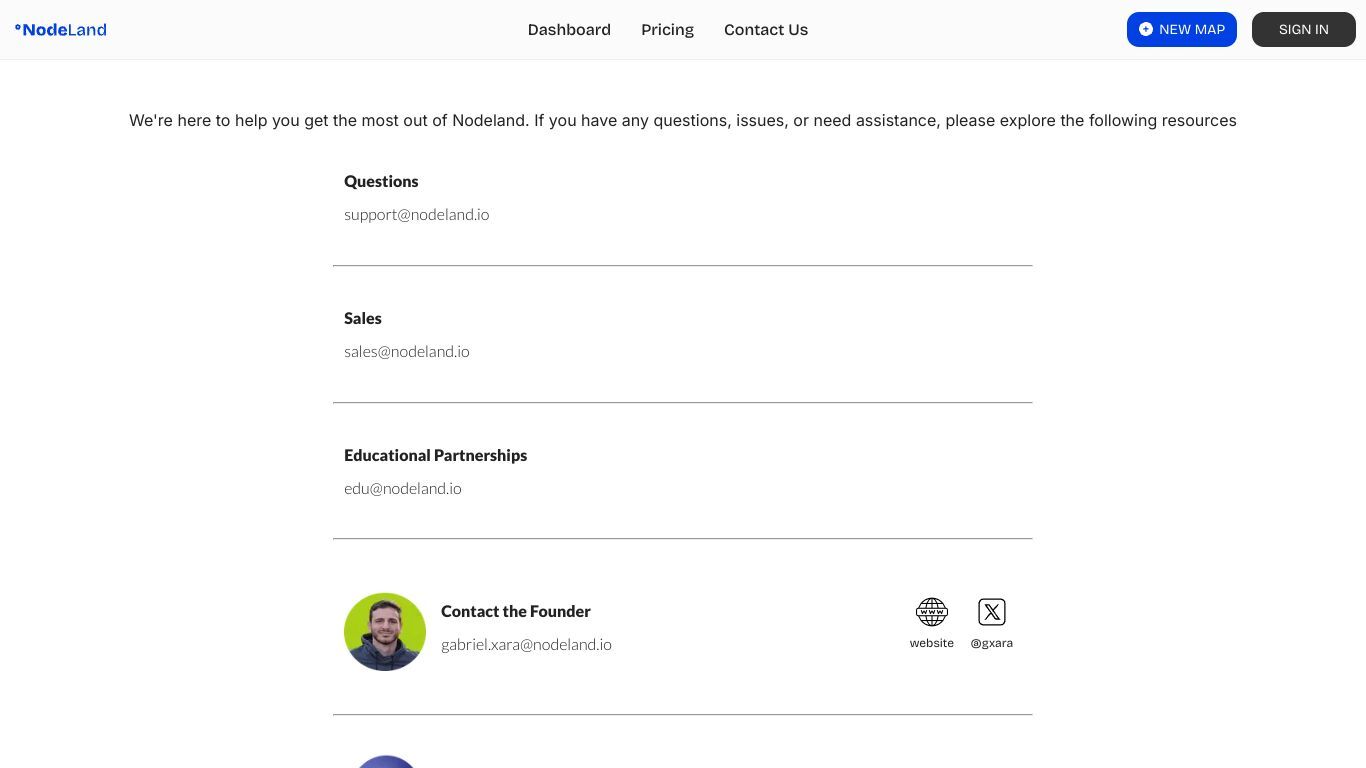Click the Contact the Founder heading

(516, 611)
